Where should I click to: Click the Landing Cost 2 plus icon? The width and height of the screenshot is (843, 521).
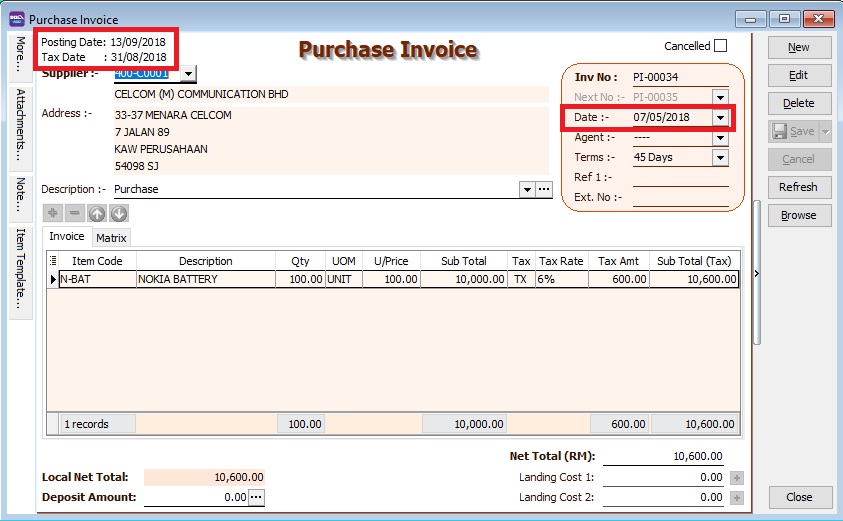737,498
